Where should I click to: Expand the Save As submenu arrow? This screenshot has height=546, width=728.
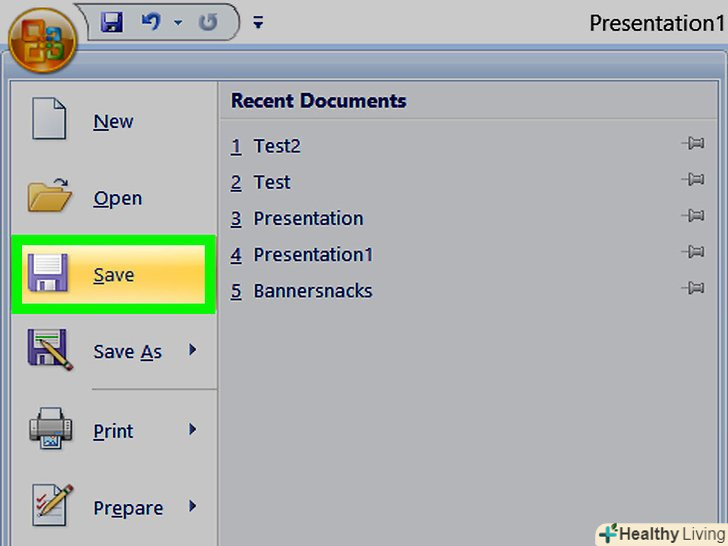pos(192,350)
